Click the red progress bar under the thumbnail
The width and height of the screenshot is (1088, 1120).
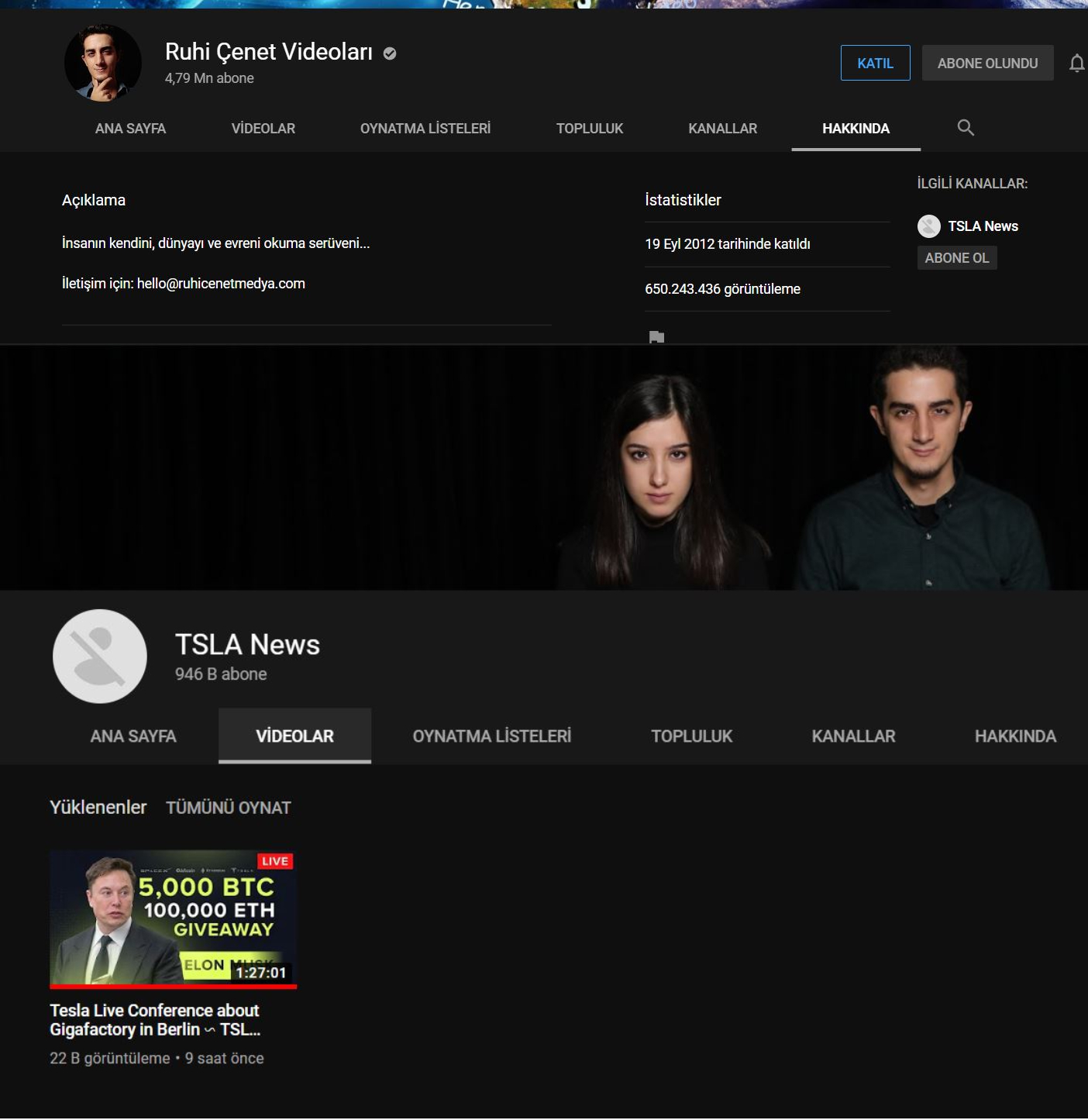click(x=173, y=987)
